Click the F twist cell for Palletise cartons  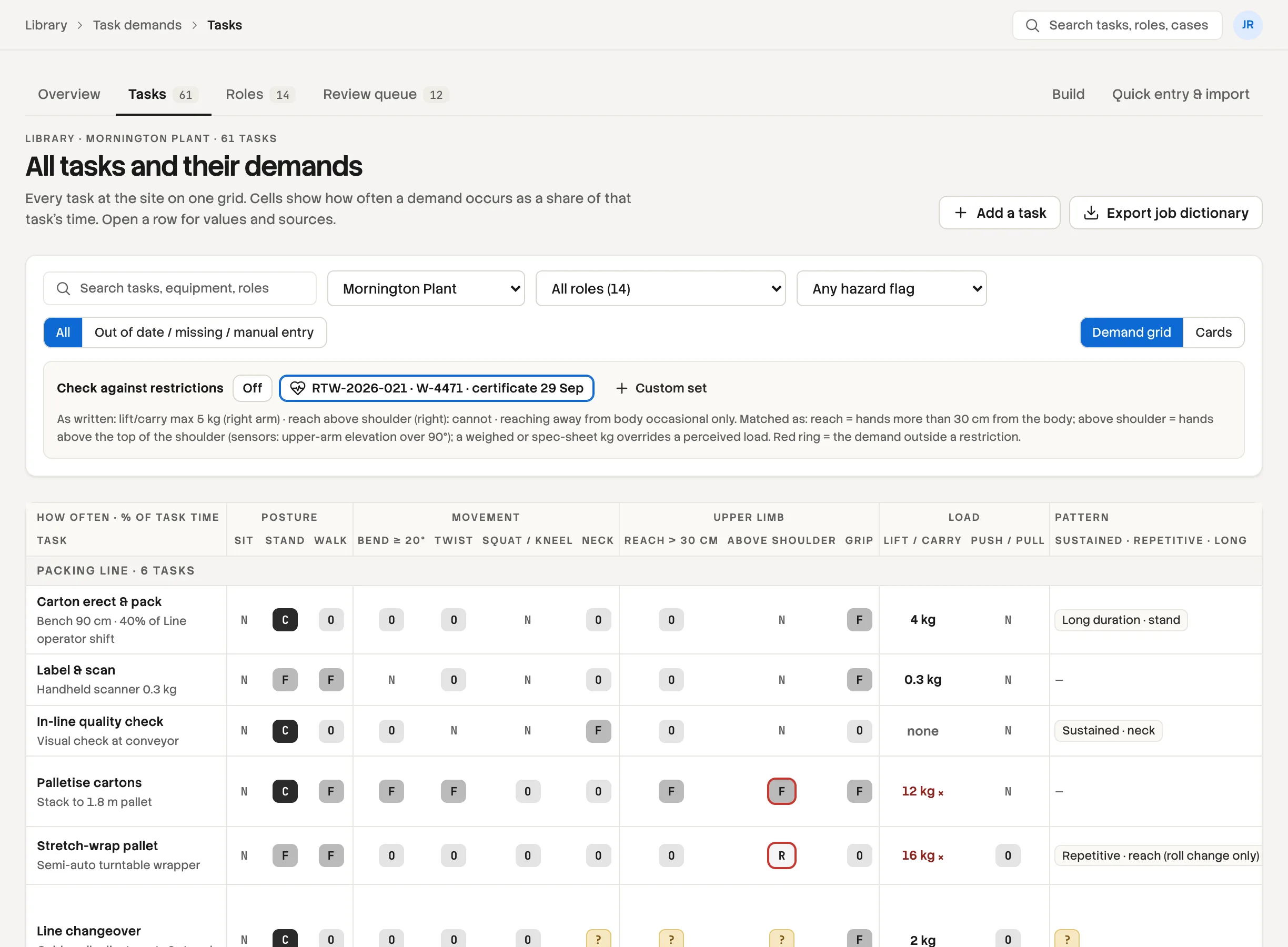click(454, 791)
